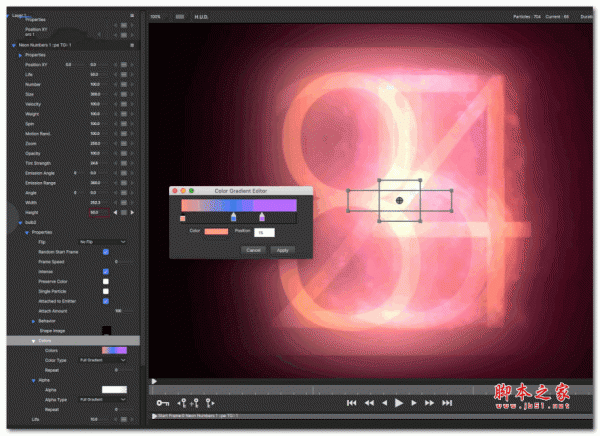The width and height of the screenshot is (600, 436).
Task: Click the emitter center crosshair in the viewport
Action: tap(399, 201)
